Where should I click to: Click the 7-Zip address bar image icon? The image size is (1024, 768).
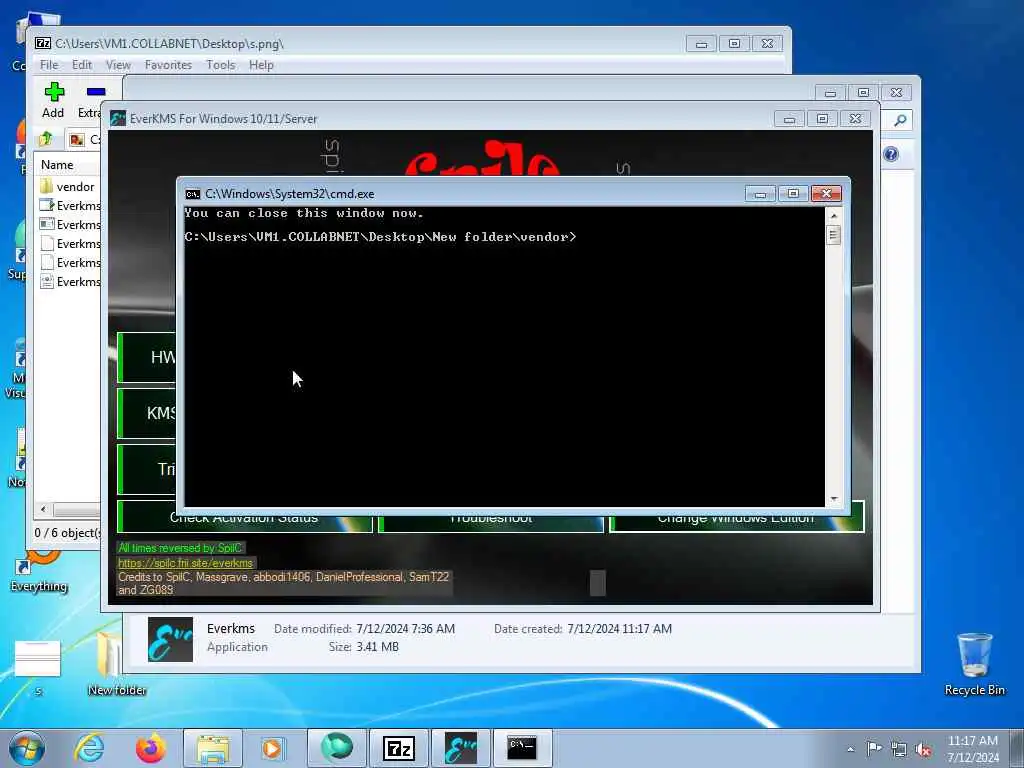[x=77, y=140]
